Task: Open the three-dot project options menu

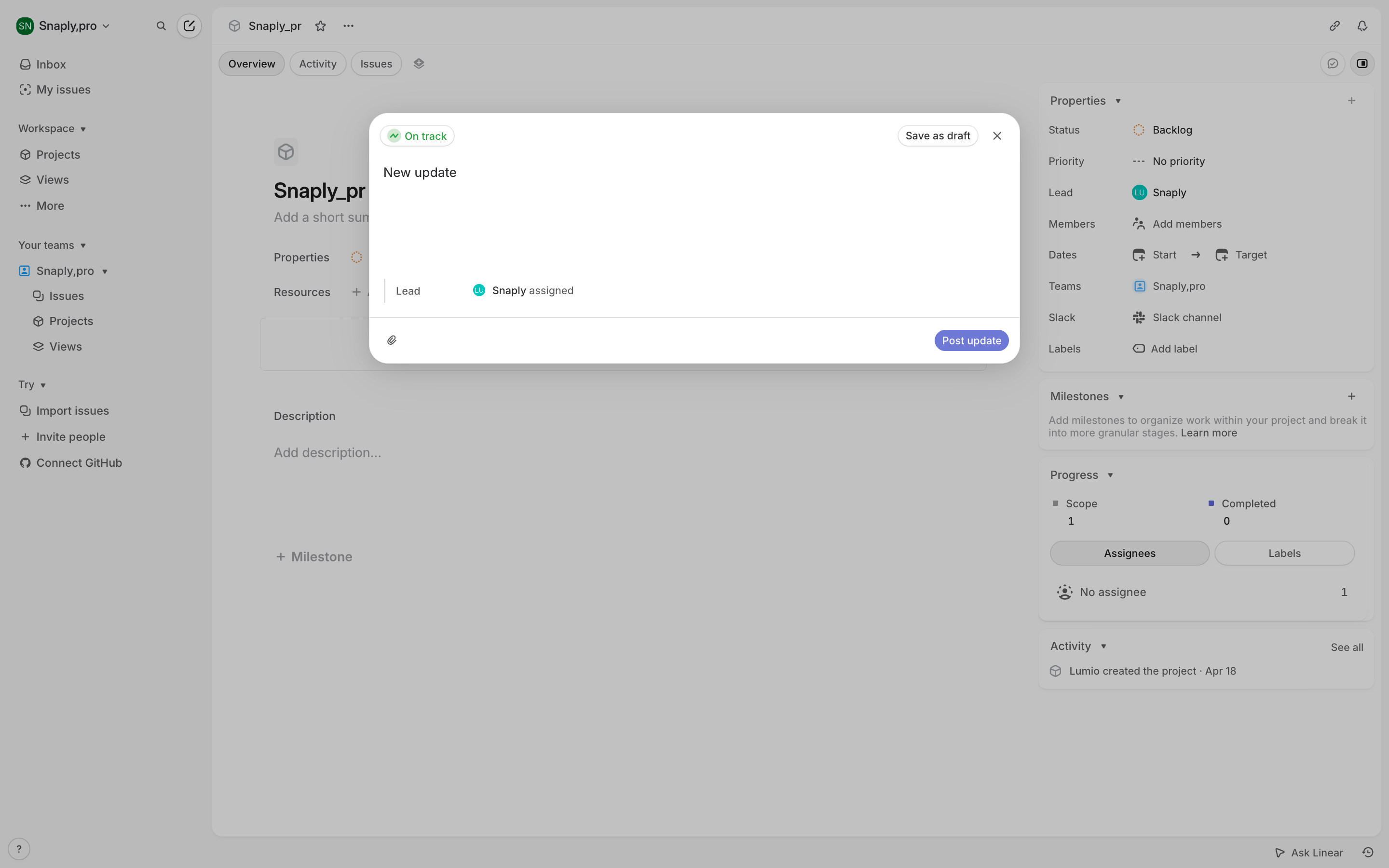Action: click(x=348, y=26)
